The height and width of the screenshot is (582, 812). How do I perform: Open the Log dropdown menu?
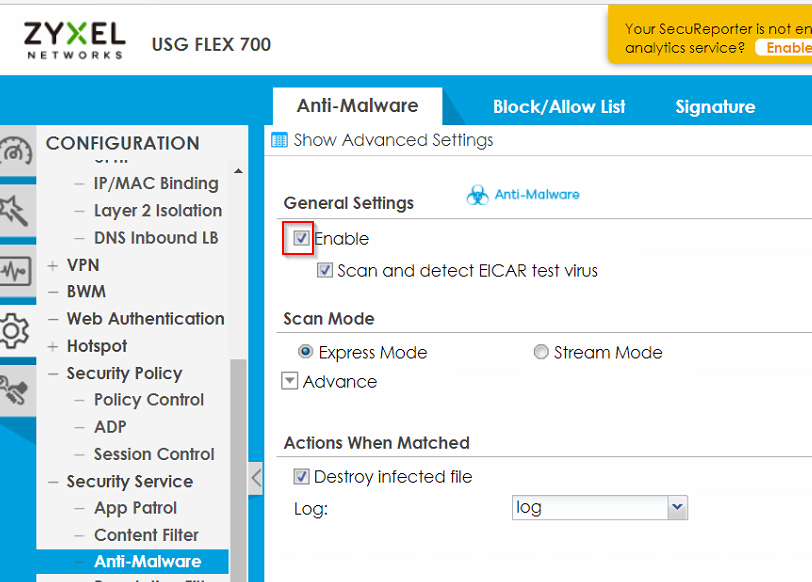coord(678,508)
